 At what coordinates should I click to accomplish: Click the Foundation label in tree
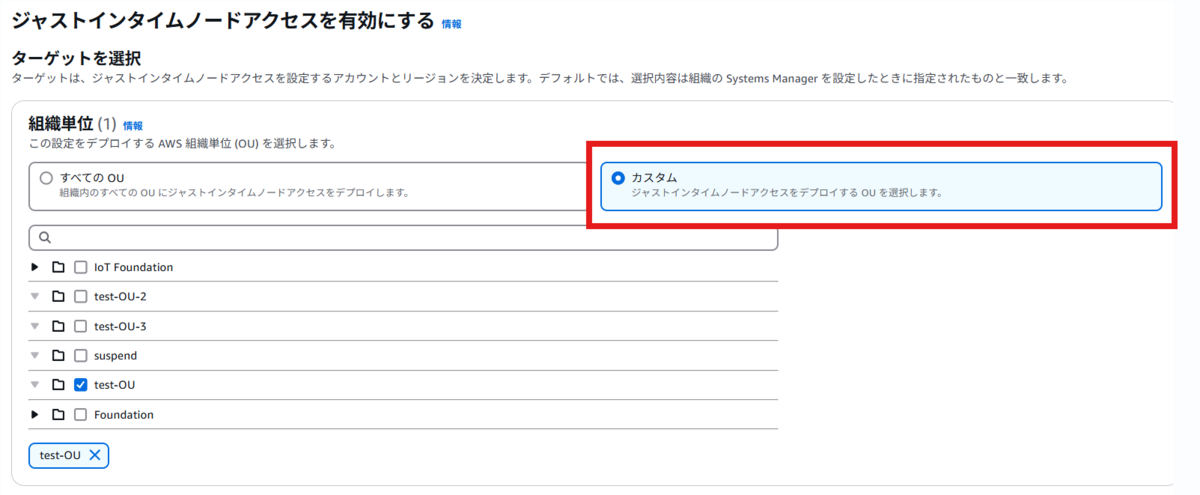click(x=124, y=414)
